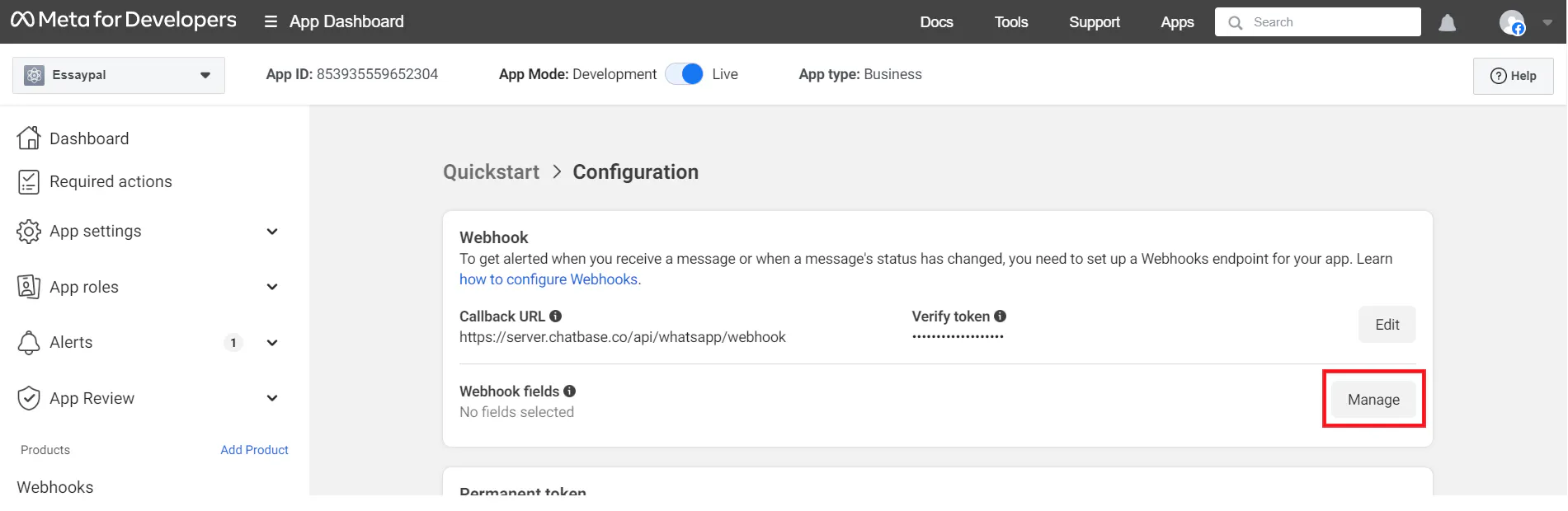The image size is (1568, 511).
Task: Click the App roles badge icon
Action: [x=29, y=287]
